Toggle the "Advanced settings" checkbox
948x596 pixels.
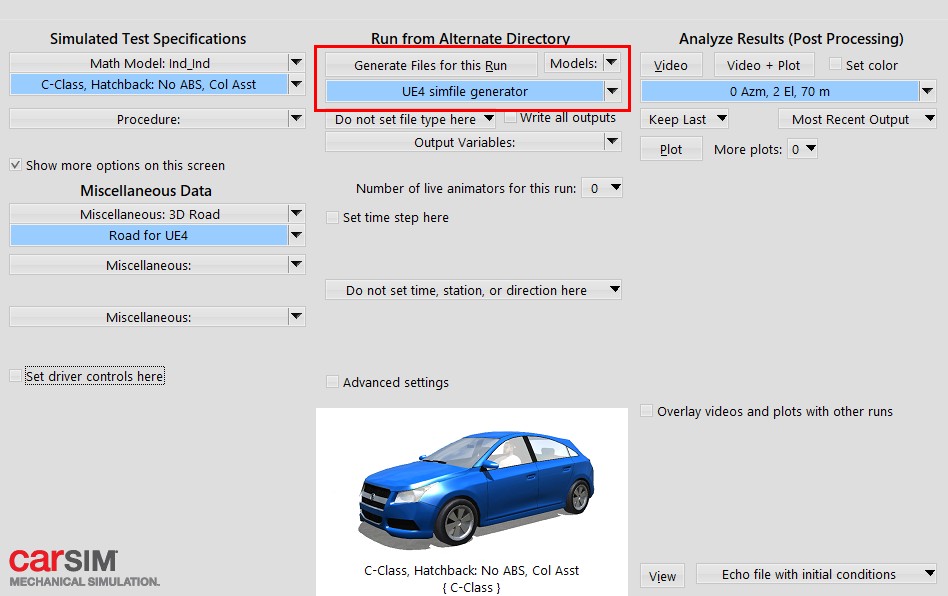[x=332, y=382]
